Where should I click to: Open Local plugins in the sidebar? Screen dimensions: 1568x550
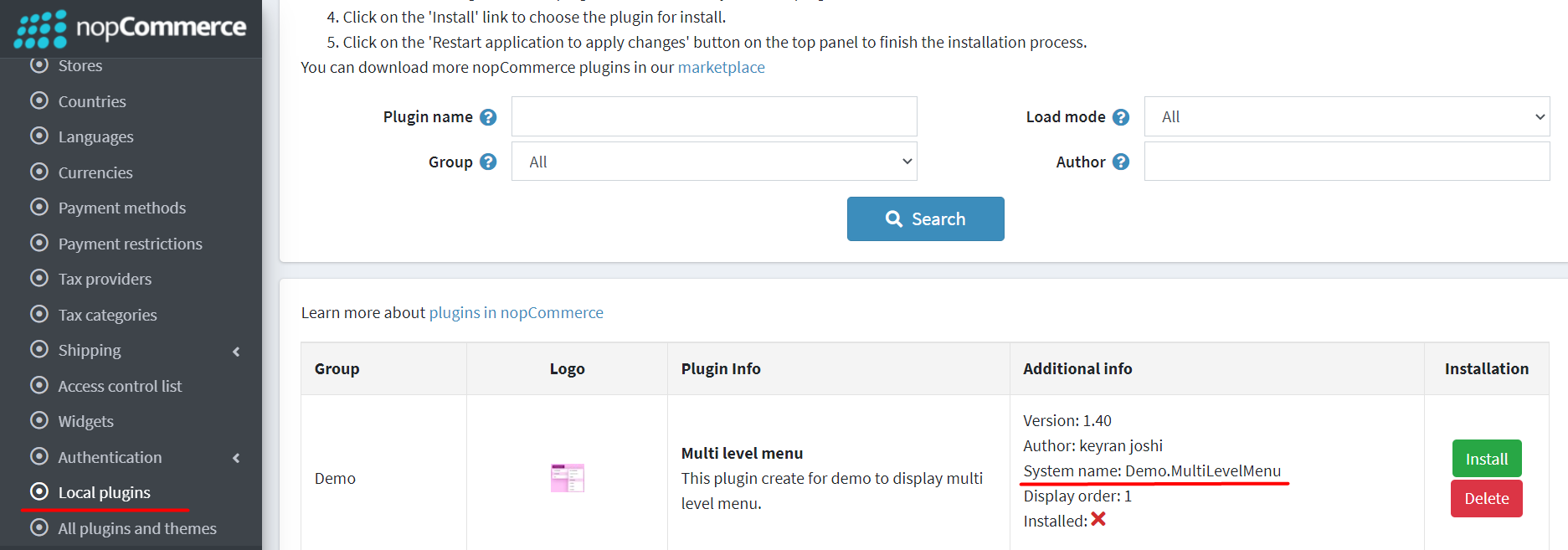tap(104, 493)
